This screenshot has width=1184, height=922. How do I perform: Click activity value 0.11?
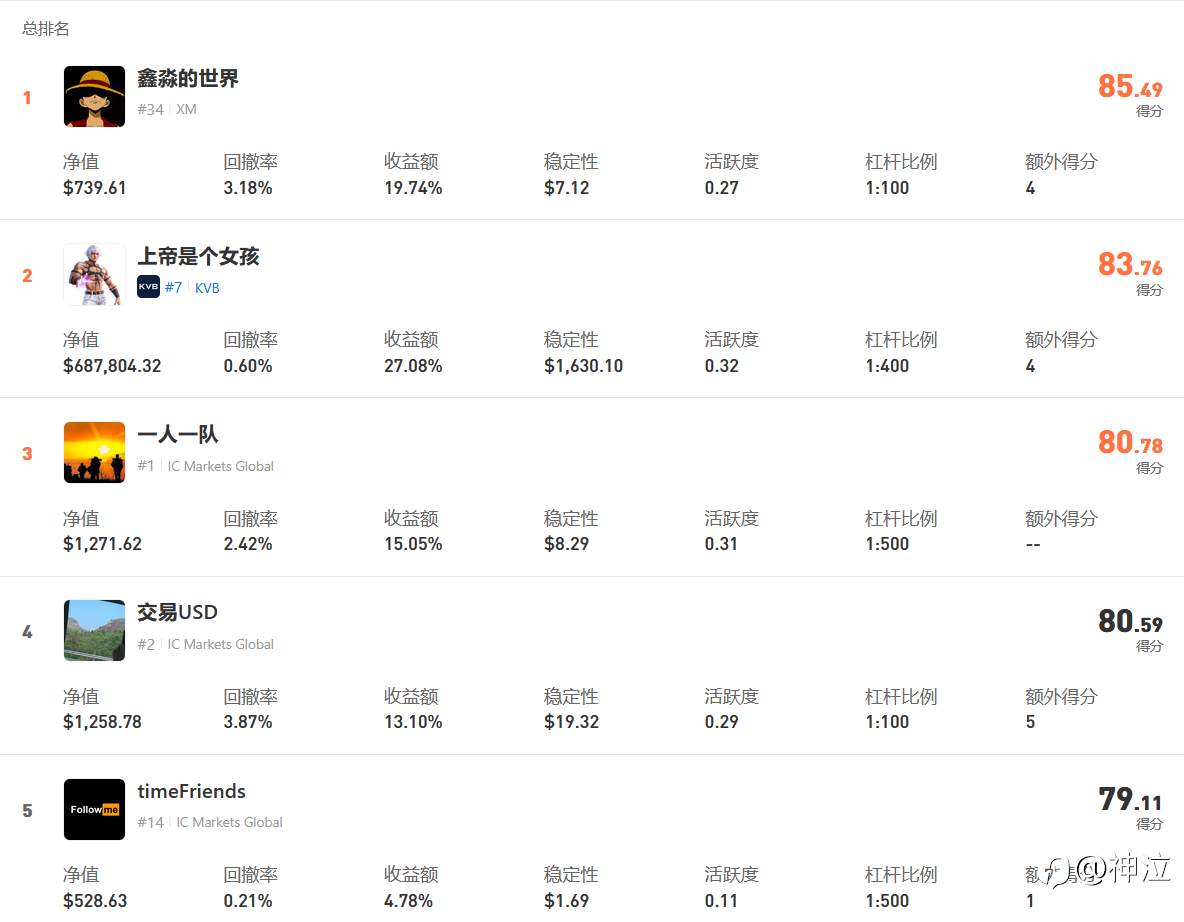(x=721, y=901)
